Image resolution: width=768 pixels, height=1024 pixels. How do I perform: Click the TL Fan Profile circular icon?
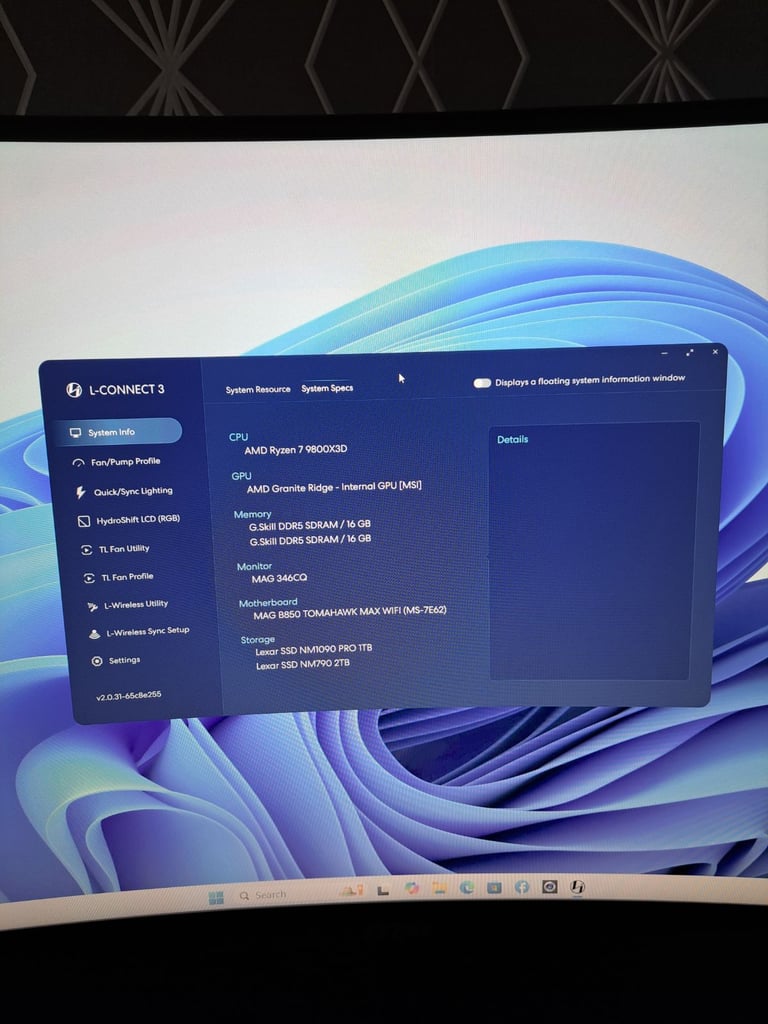[89, 578]
